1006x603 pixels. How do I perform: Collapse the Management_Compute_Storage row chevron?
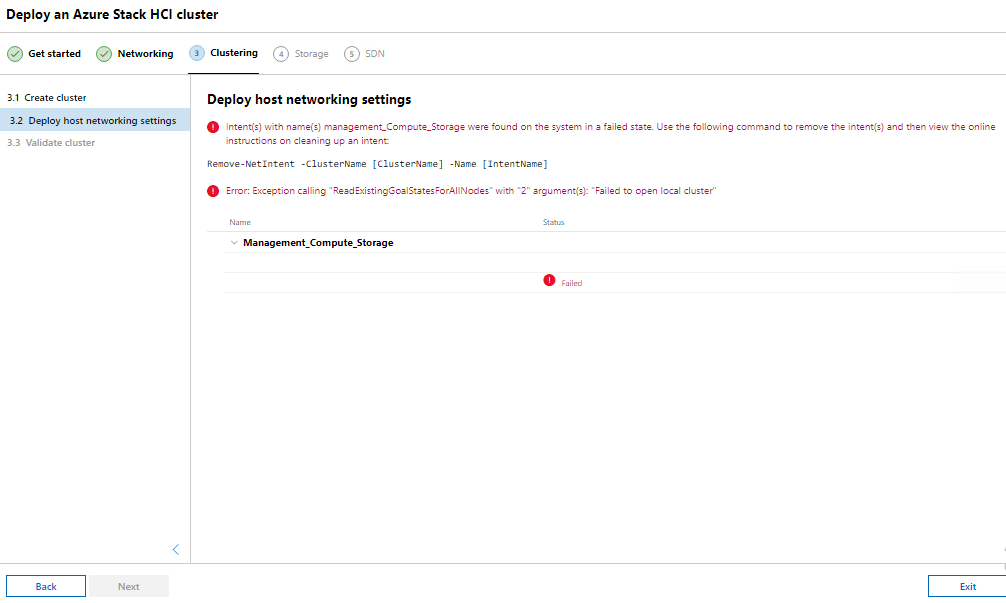tap(234, 243)
